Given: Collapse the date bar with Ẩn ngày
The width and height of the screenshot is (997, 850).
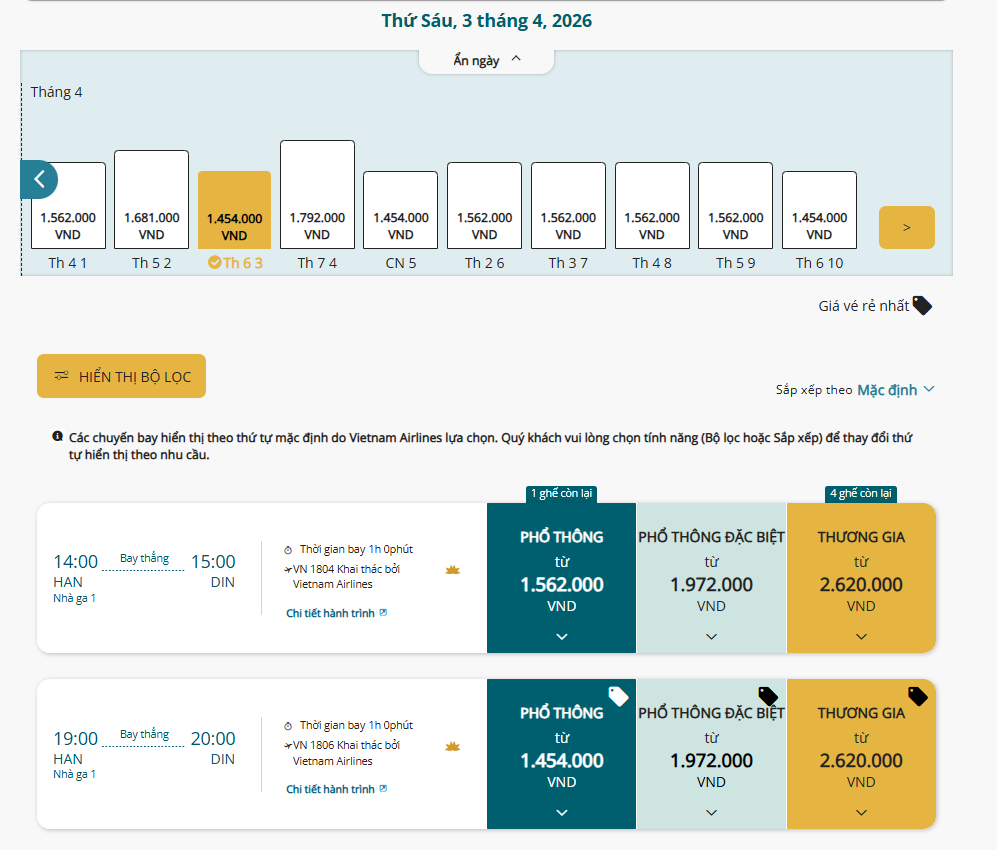Looking at the screenshot, I should click(486, 60).
